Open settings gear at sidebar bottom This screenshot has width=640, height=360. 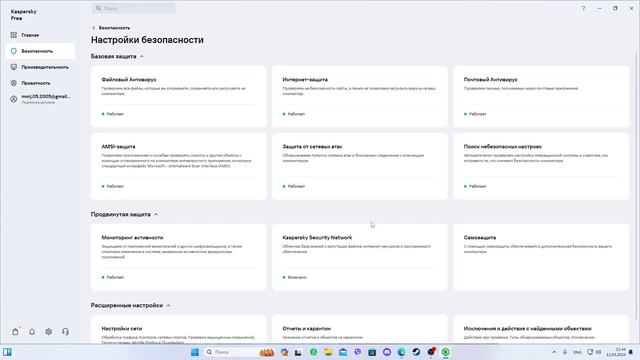pos(49,331)
